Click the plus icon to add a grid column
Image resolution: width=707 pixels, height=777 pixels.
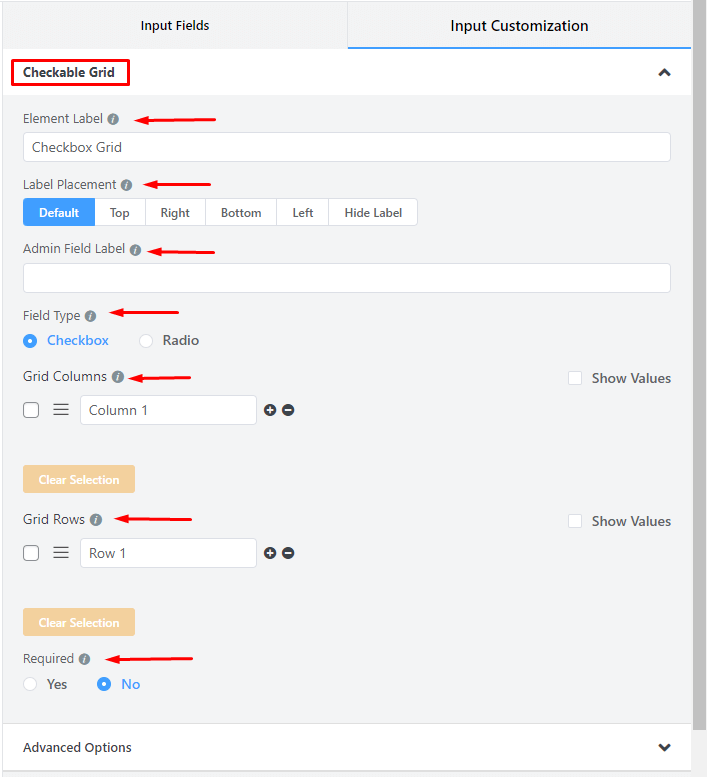[x=270, y=410]
